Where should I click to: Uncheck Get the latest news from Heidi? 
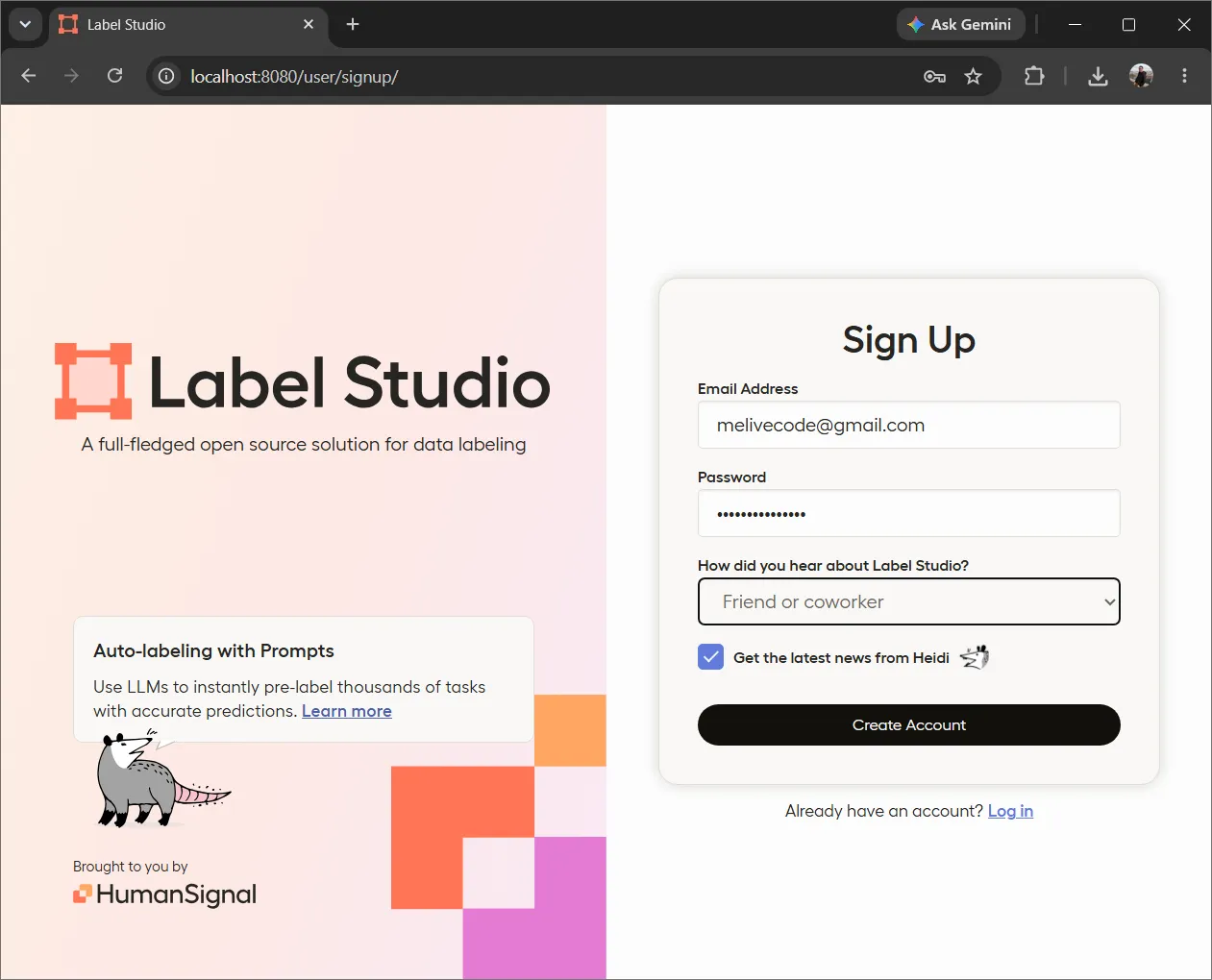[710, 657]
